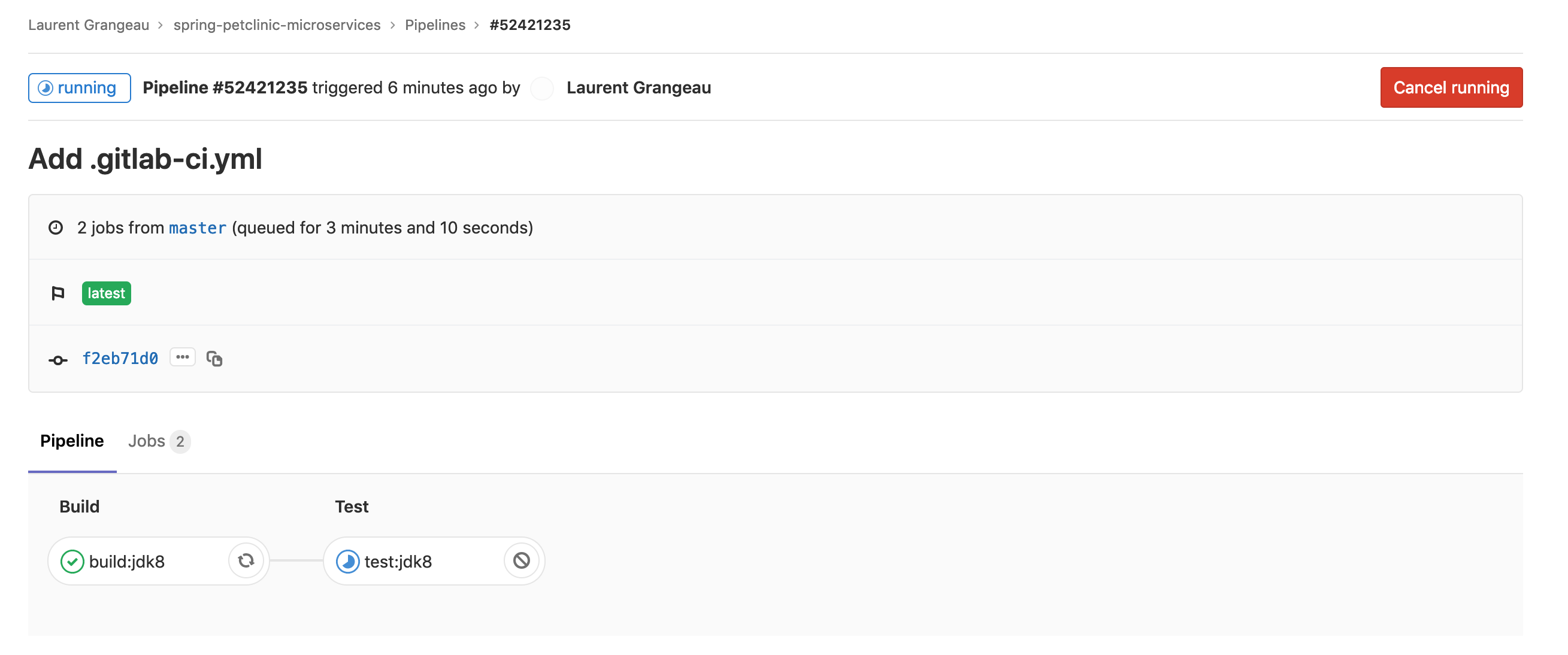
Task: Copy commit SHA to clipboard
Action: point(214,359)
